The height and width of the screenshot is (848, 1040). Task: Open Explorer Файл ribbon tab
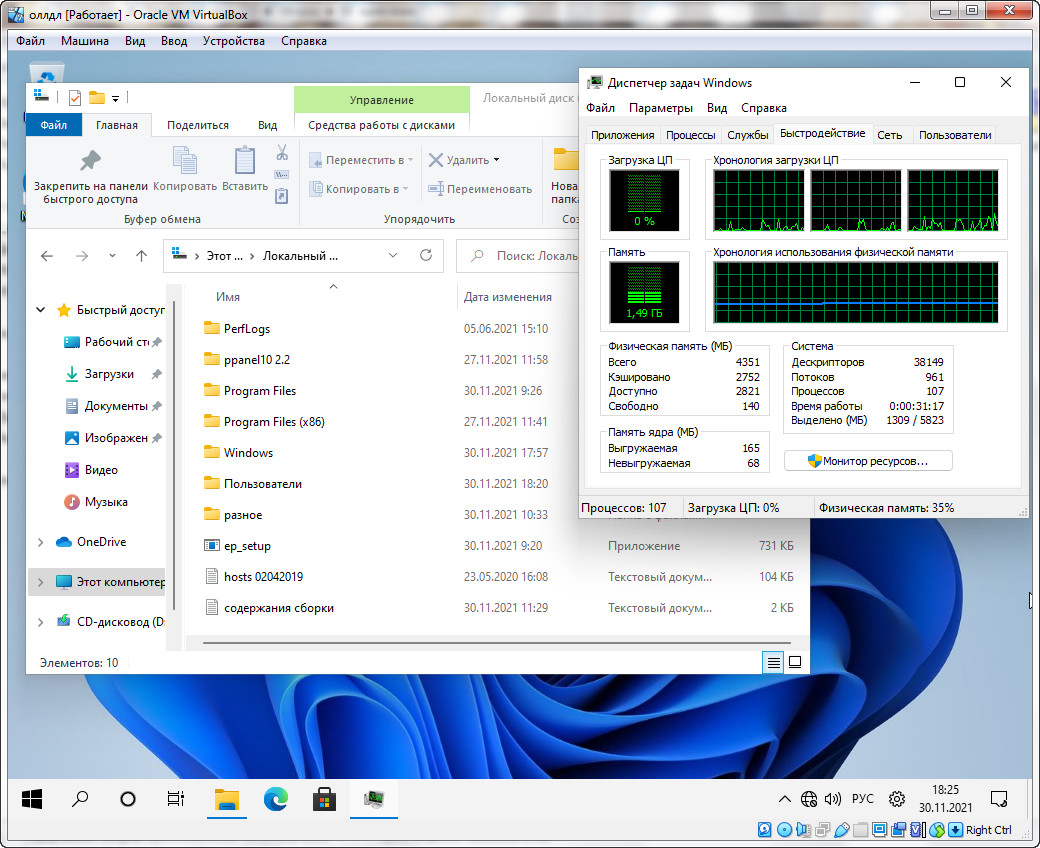coord(54,125)
